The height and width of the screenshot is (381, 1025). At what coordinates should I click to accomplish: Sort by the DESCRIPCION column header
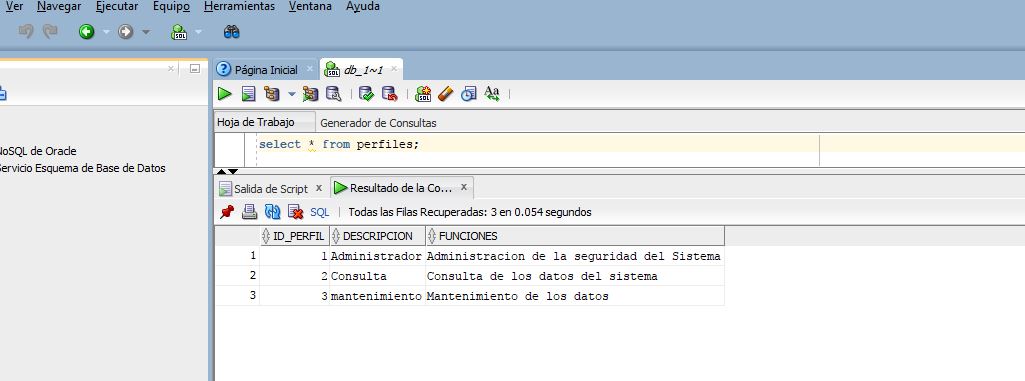click(x=377, y=236)
